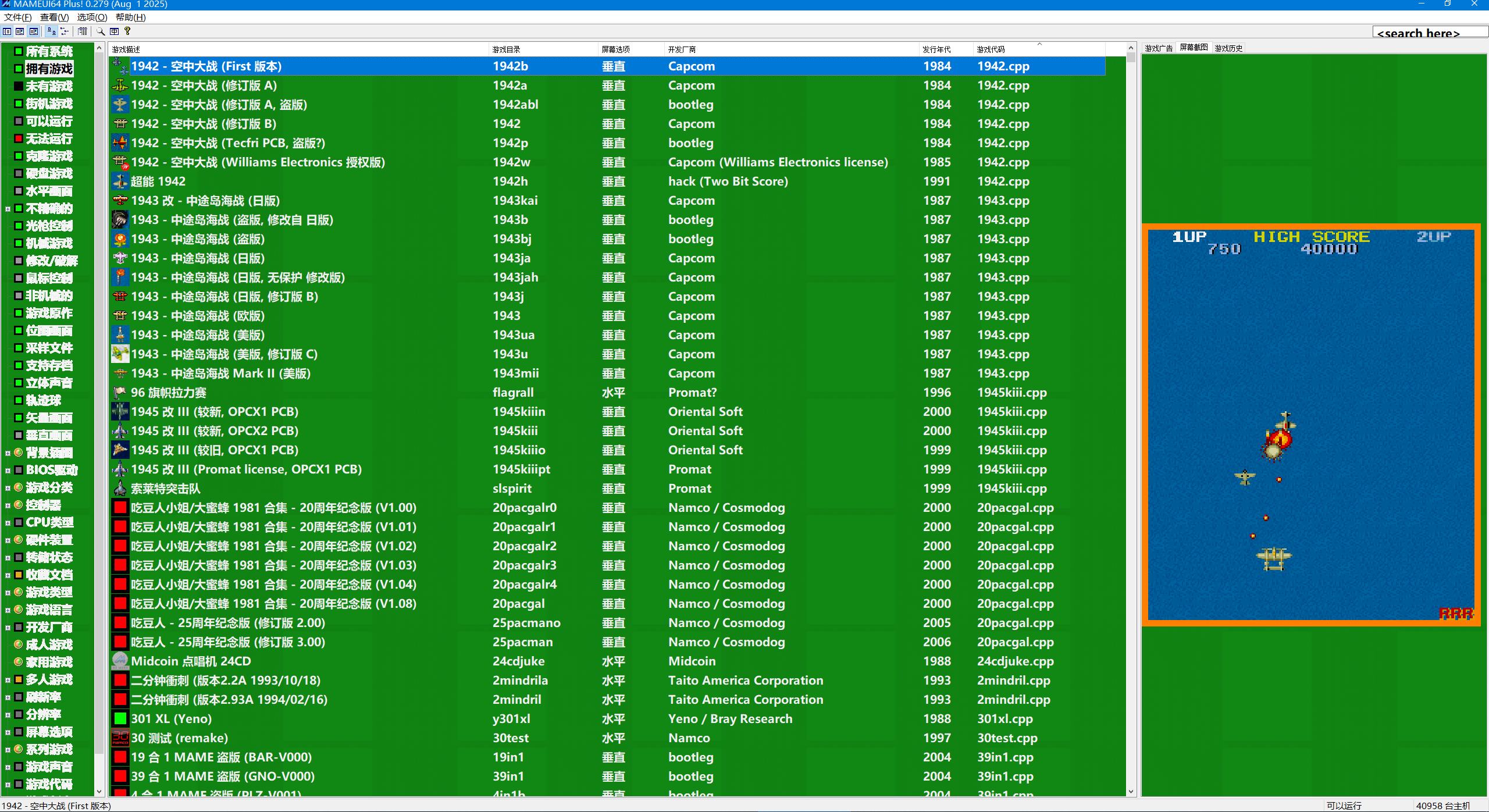Select the row 1942 - 空中大战 (修订版 B)
Viewport: 1489px width, 812px height.
pos(608,124)
